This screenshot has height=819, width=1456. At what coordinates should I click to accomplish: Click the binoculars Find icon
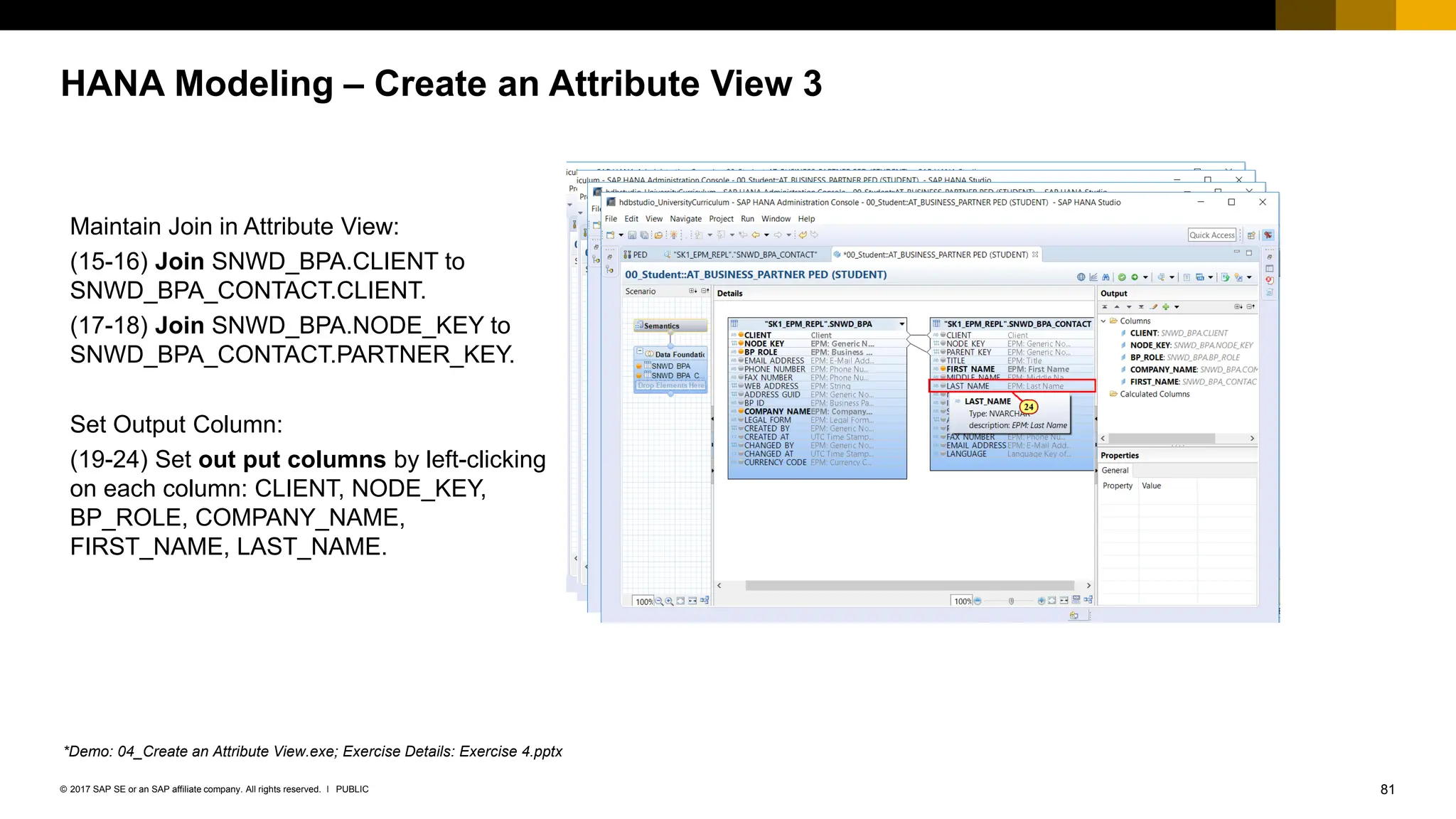click(x=1106, y=277)
